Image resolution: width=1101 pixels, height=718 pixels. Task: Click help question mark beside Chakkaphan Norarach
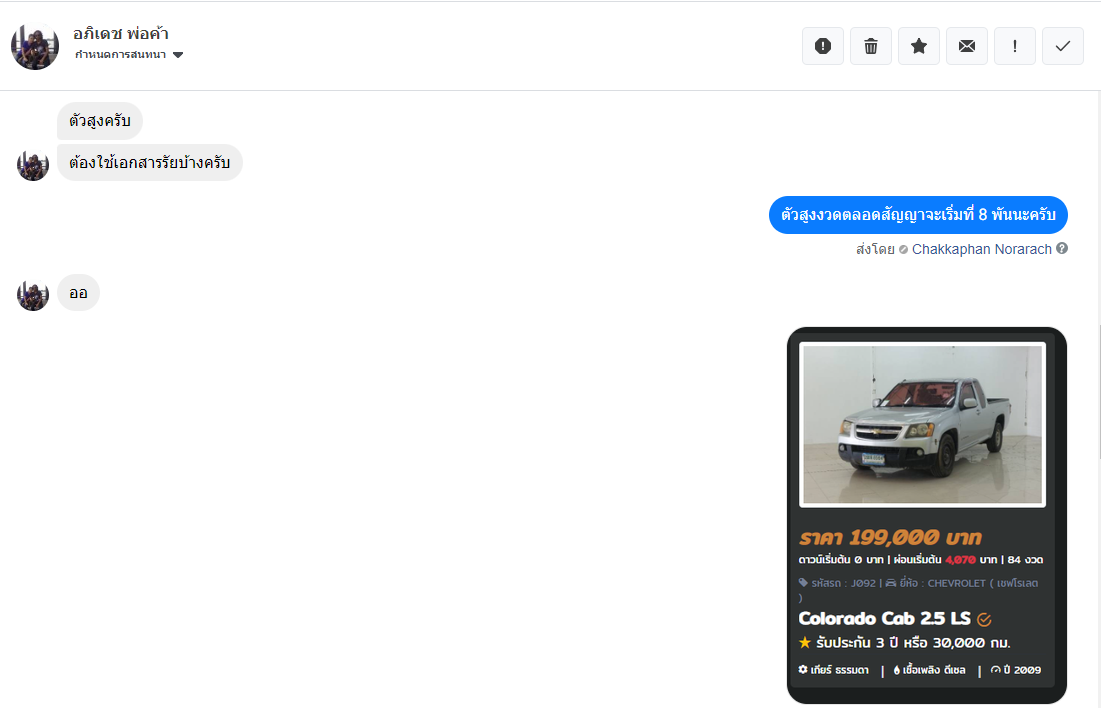[x=1062, y=248]
